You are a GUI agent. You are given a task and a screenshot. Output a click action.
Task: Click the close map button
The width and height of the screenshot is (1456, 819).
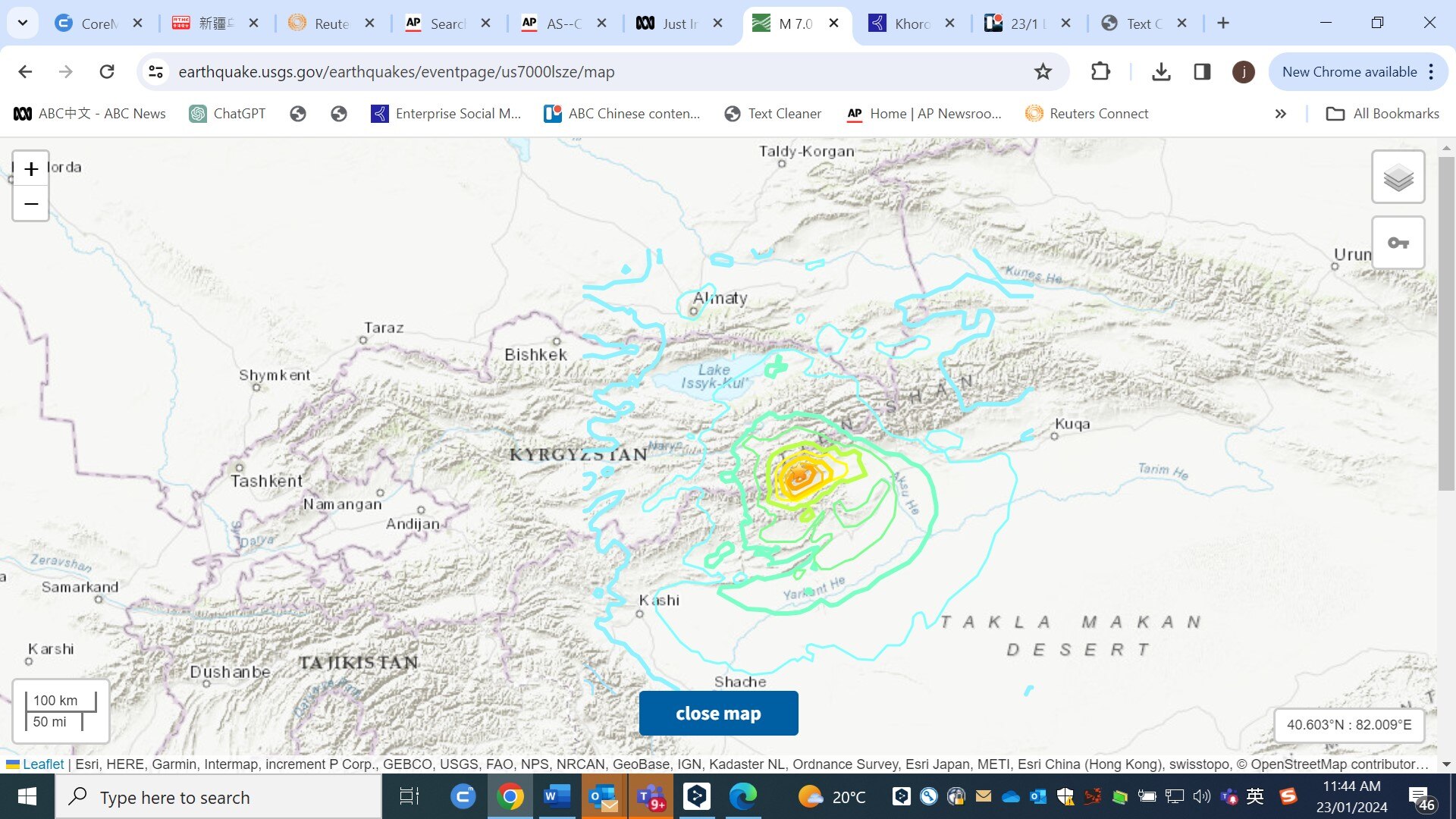tap(718, 713)
